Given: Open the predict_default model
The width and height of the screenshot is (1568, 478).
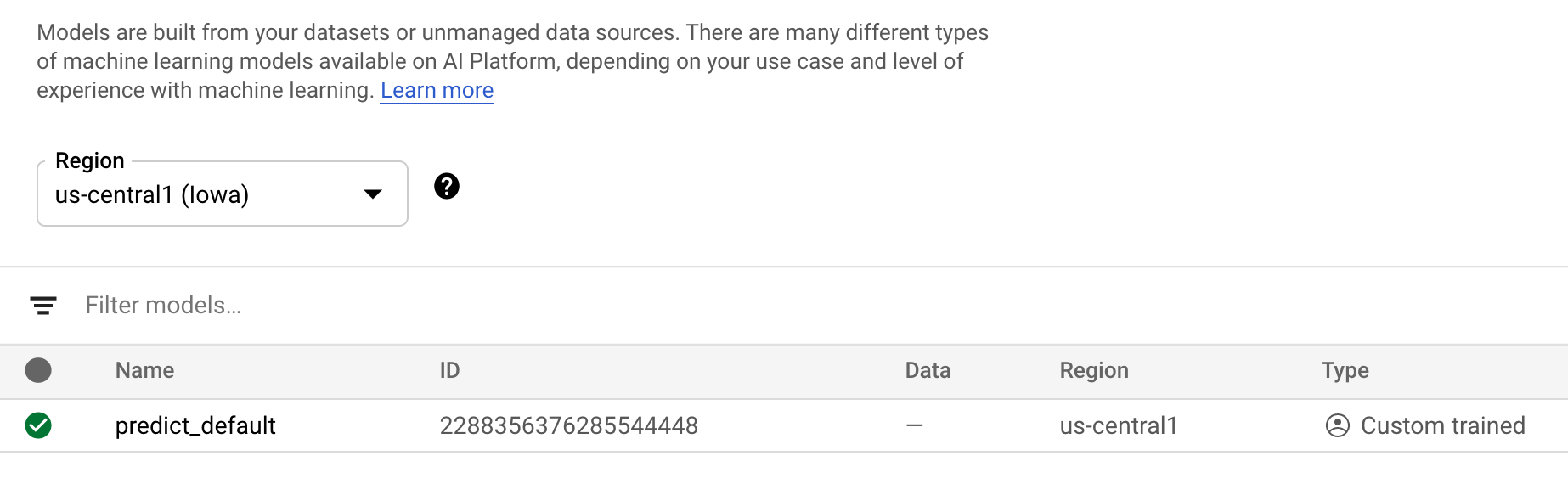Looking at the screenshot, I should click(x=195, y=425).
